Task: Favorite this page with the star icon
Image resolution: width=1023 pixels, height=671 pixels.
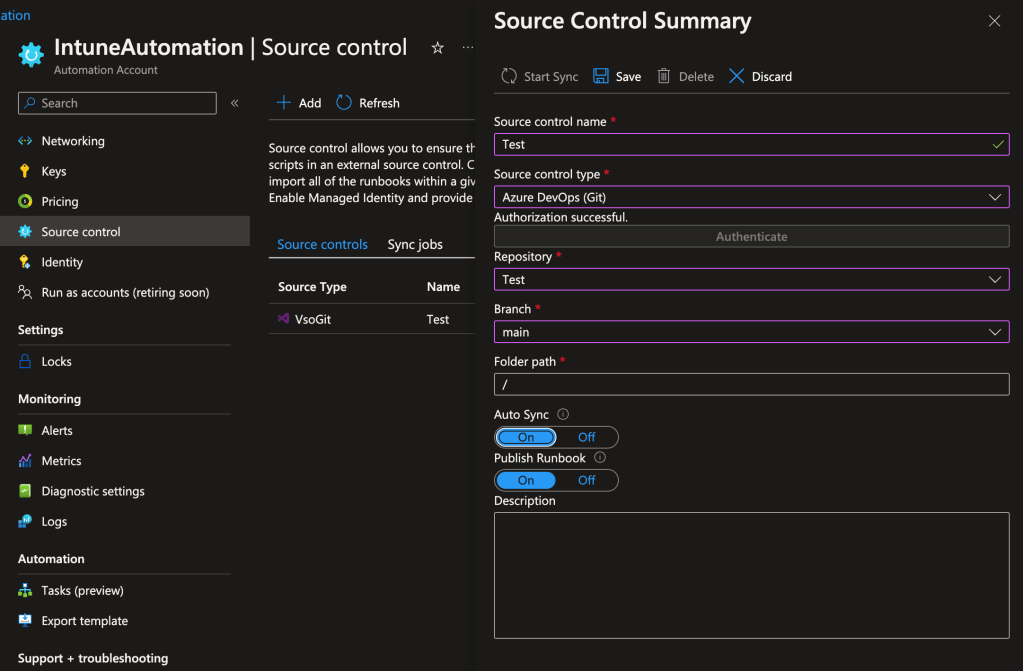Action: pyautogui.click(x=437, y=48)
